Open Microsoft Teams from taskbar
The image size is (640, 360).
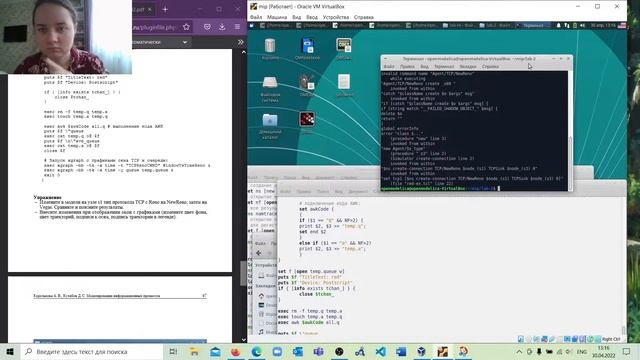click(x=318, y=351)
